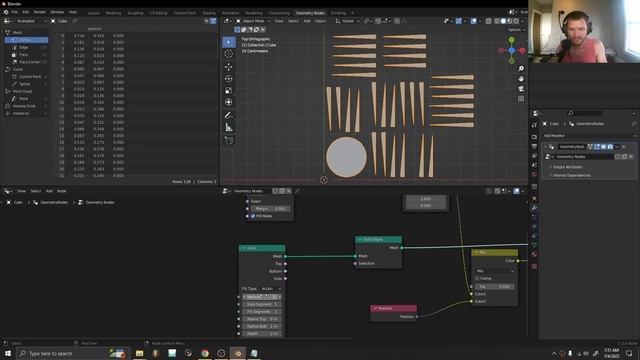Click the green Y axis on navigation gizmo
Screen dimensions: 640x360
tap(512, 40)
